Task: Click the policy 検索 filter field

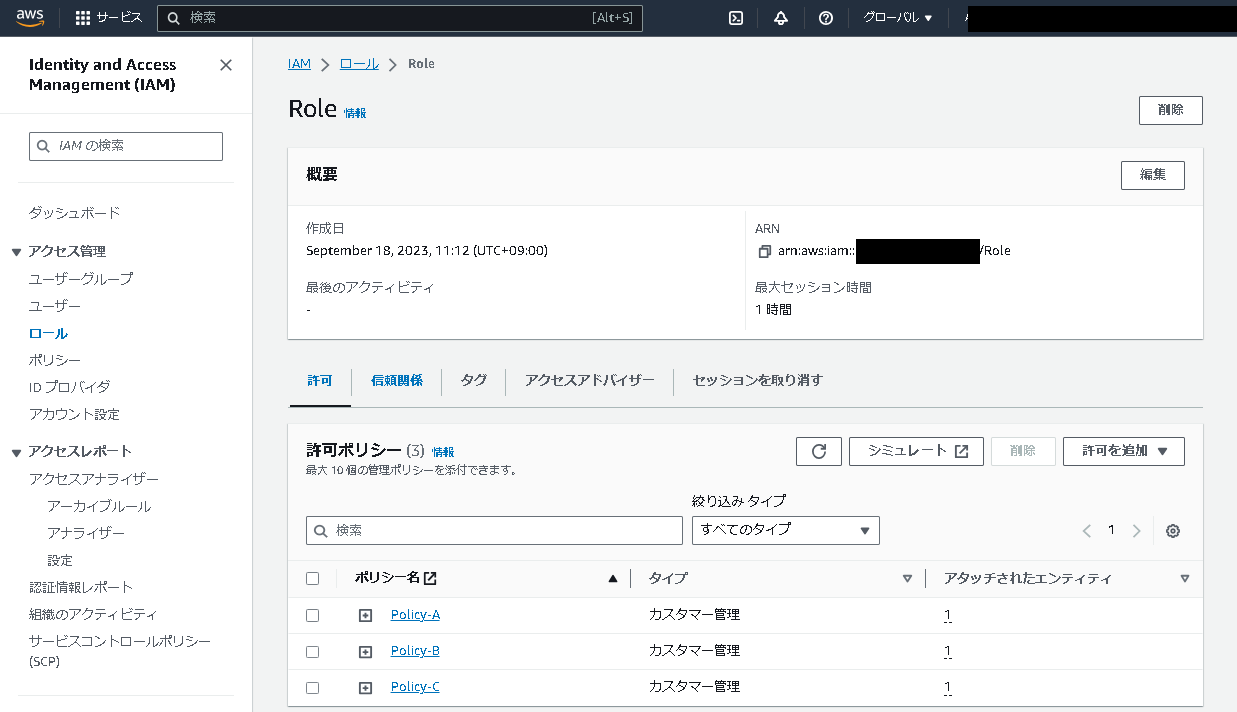Action: (x=494, y=530)
